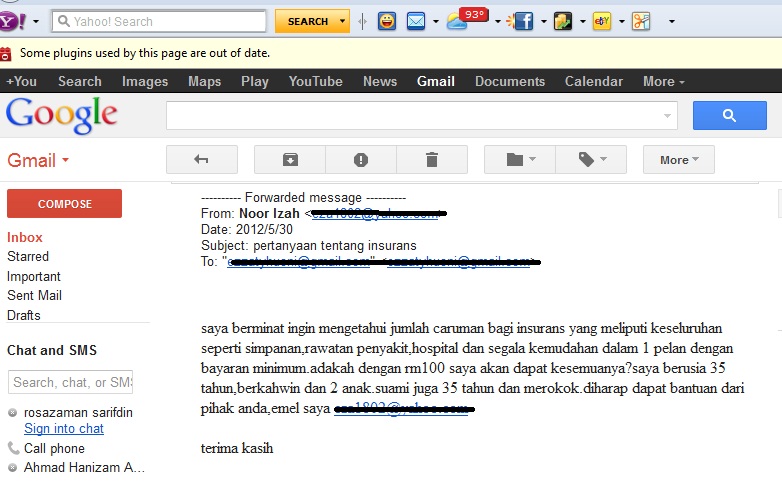
Task: Report spam using the exclamation icon
Action: click(361, 160)
